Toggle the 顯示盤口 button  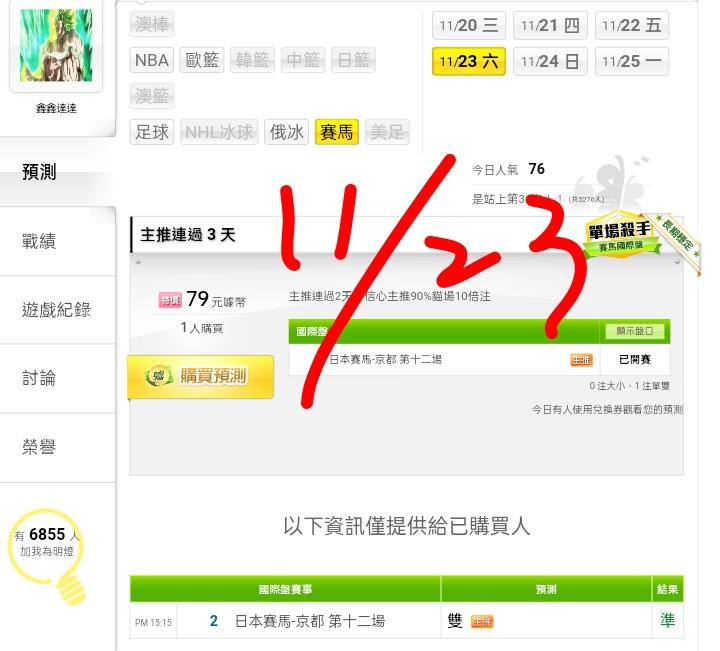point(634,331)
